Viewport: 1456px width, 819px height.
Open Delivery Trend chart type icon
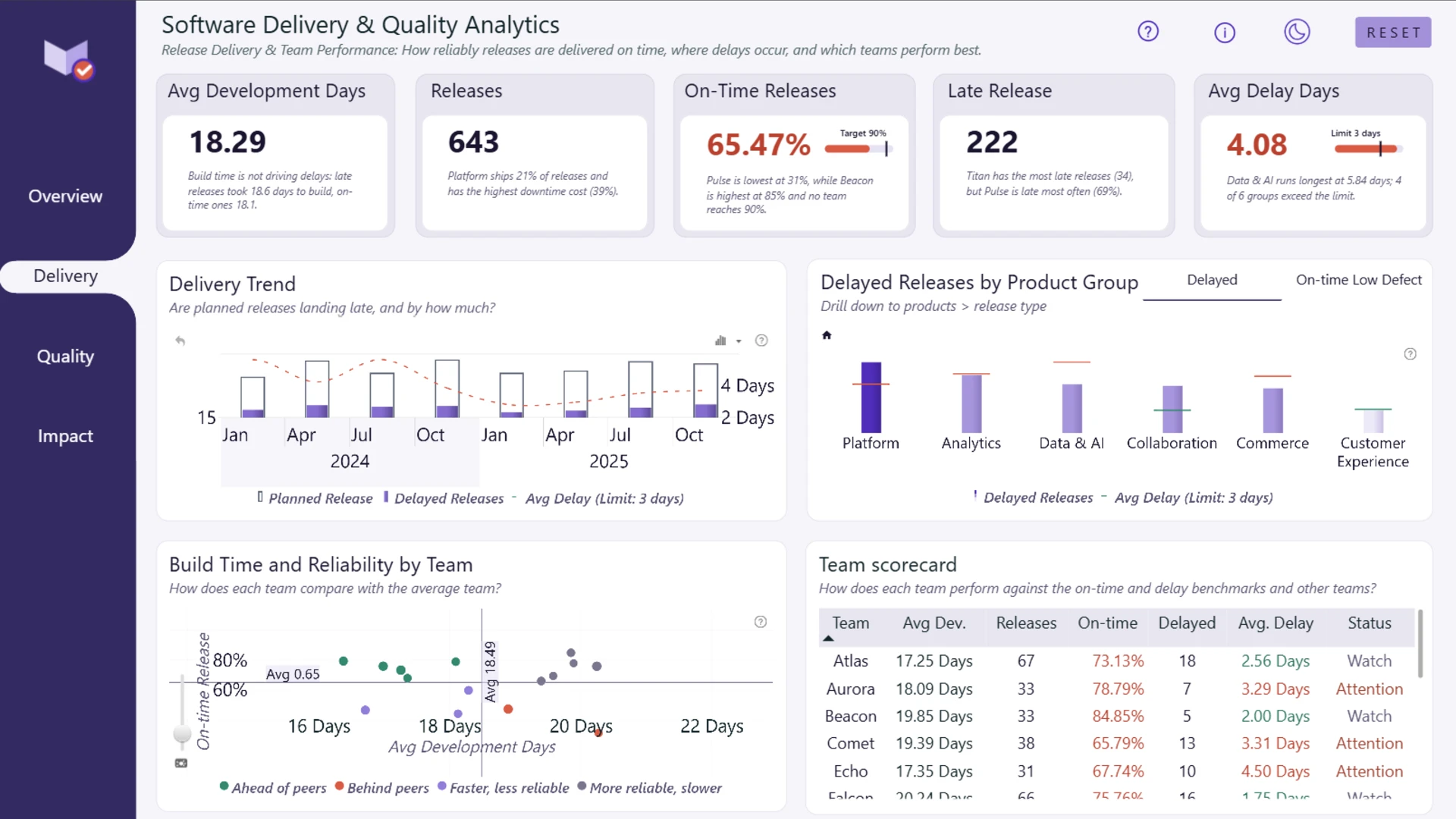click(x=720, y=340)
